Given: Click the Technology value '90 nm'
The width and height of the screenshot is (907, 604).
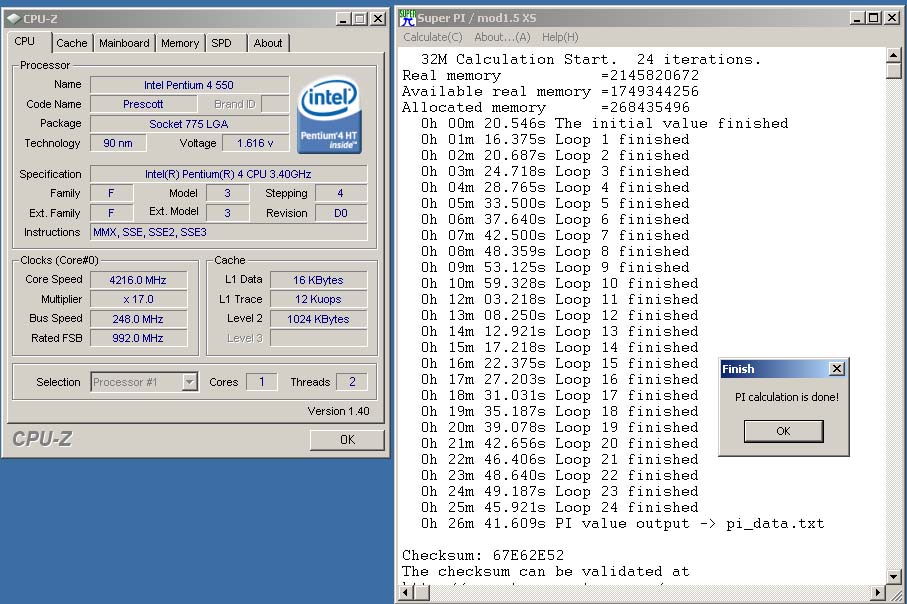Looking at the screenshot, I should click(118, 143).
